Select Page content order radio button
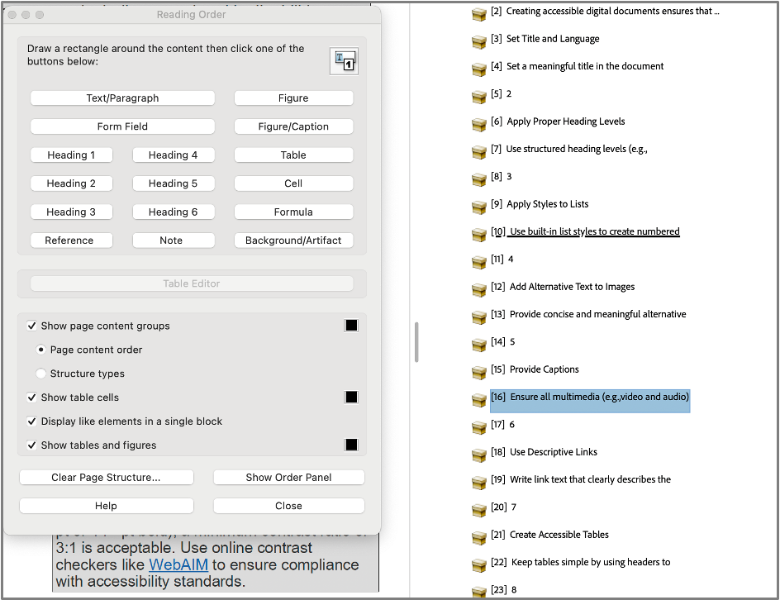Screen dimensions: 780x600 point(41,350)
